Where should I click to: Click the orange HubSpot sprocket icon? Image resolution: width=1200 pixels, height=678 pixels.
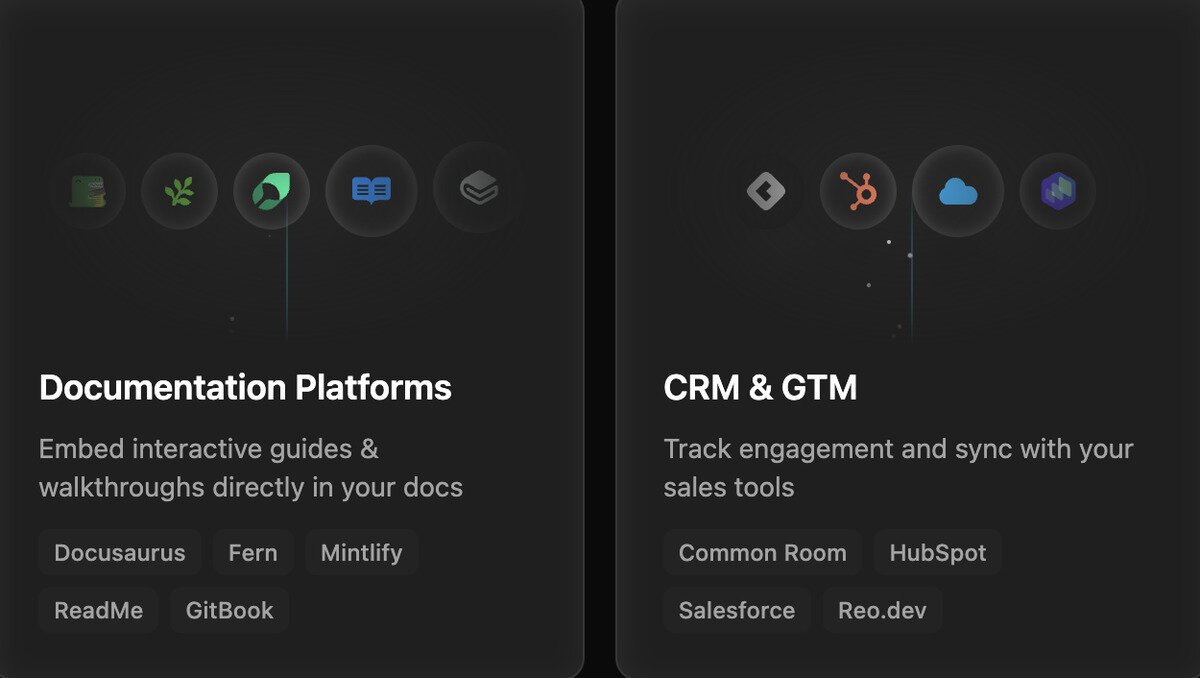(x=858, y=190)
